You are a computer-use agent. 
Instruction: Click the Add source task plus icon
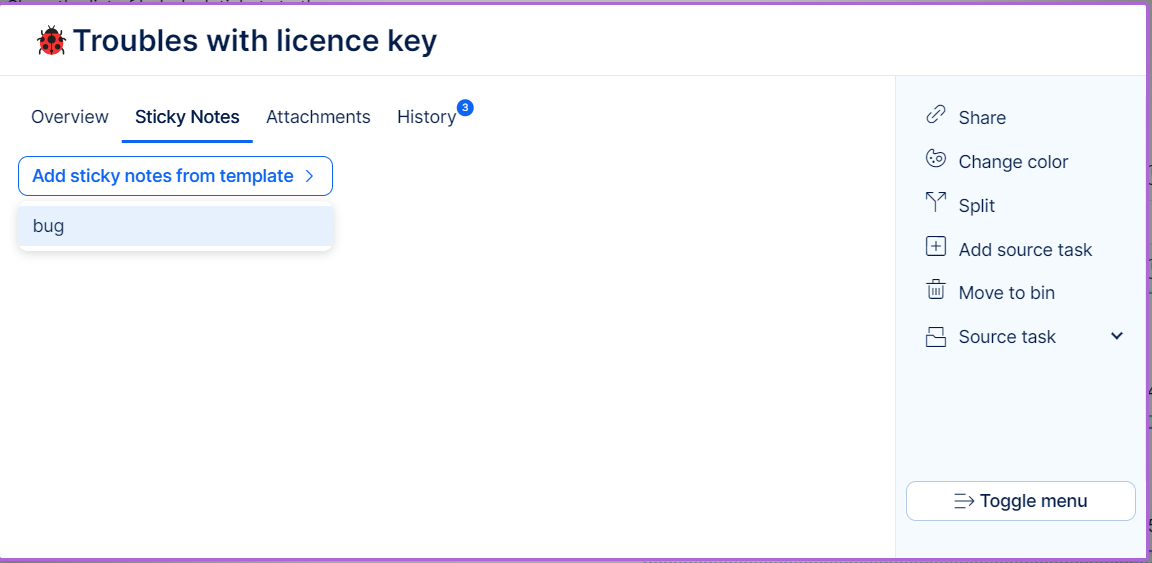936,247
